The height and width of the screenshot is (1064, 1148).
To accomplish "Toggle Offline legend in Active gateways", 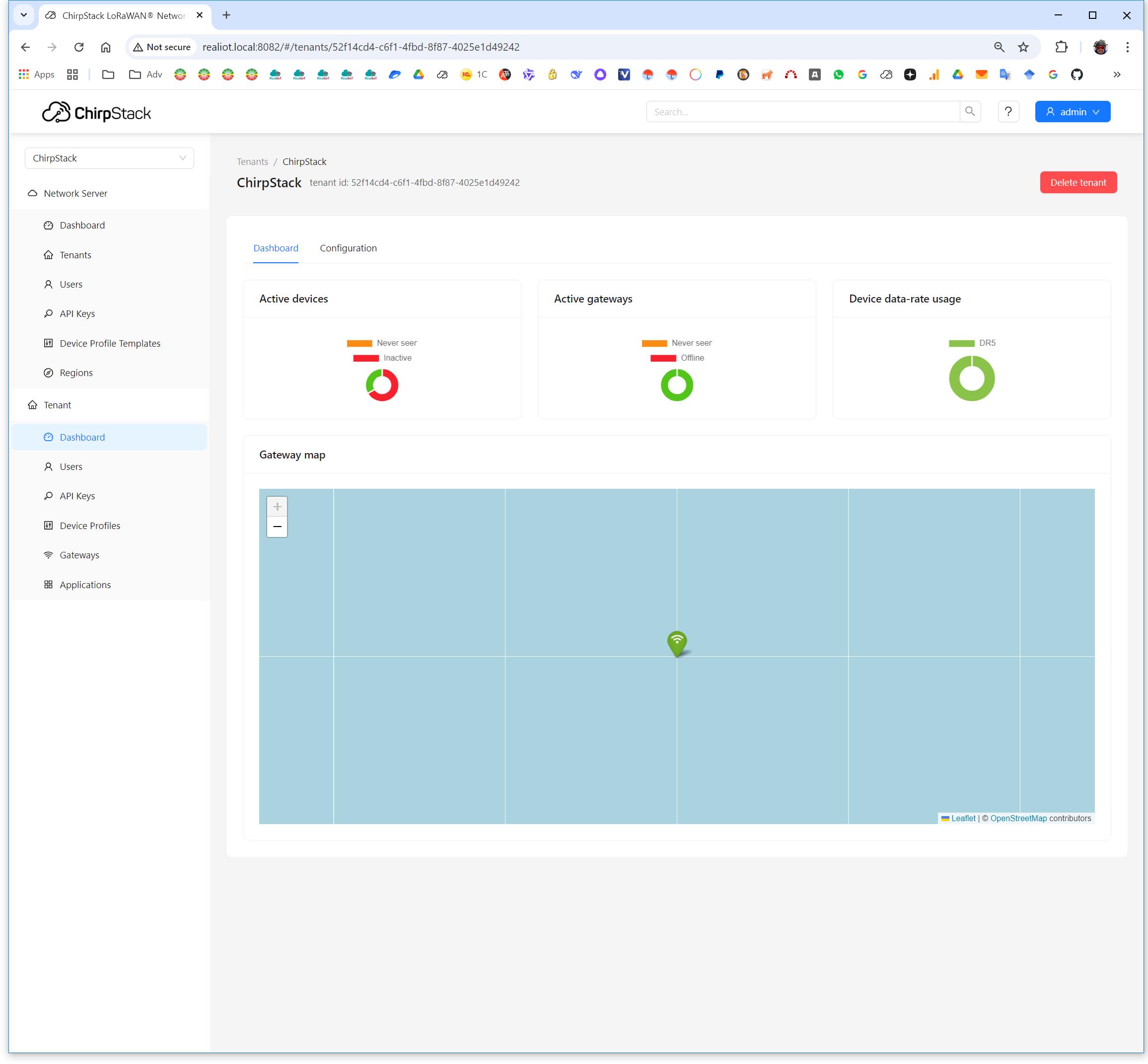I will click(x=677, y=358).
